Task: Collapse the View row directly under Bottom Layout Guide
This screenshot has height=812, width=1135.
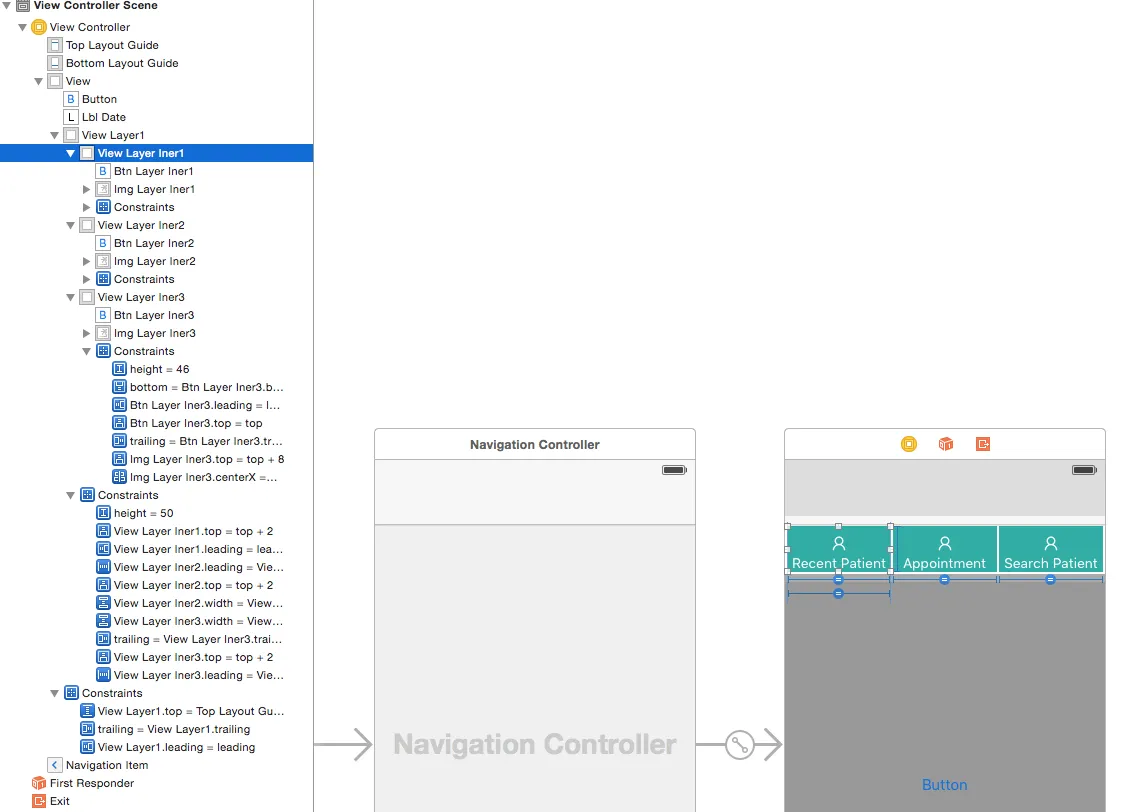Action: 38,82
